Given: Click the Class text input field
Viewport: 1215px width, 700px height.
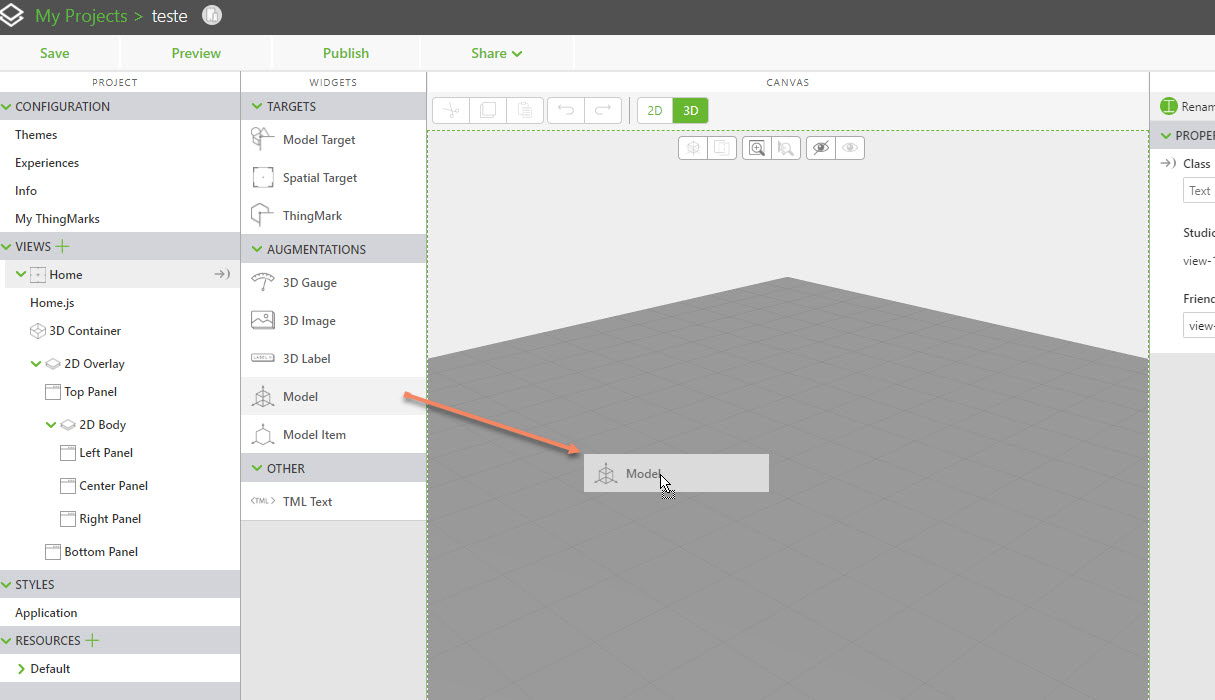Looking at the screenshot, I should coord(1200,190).
